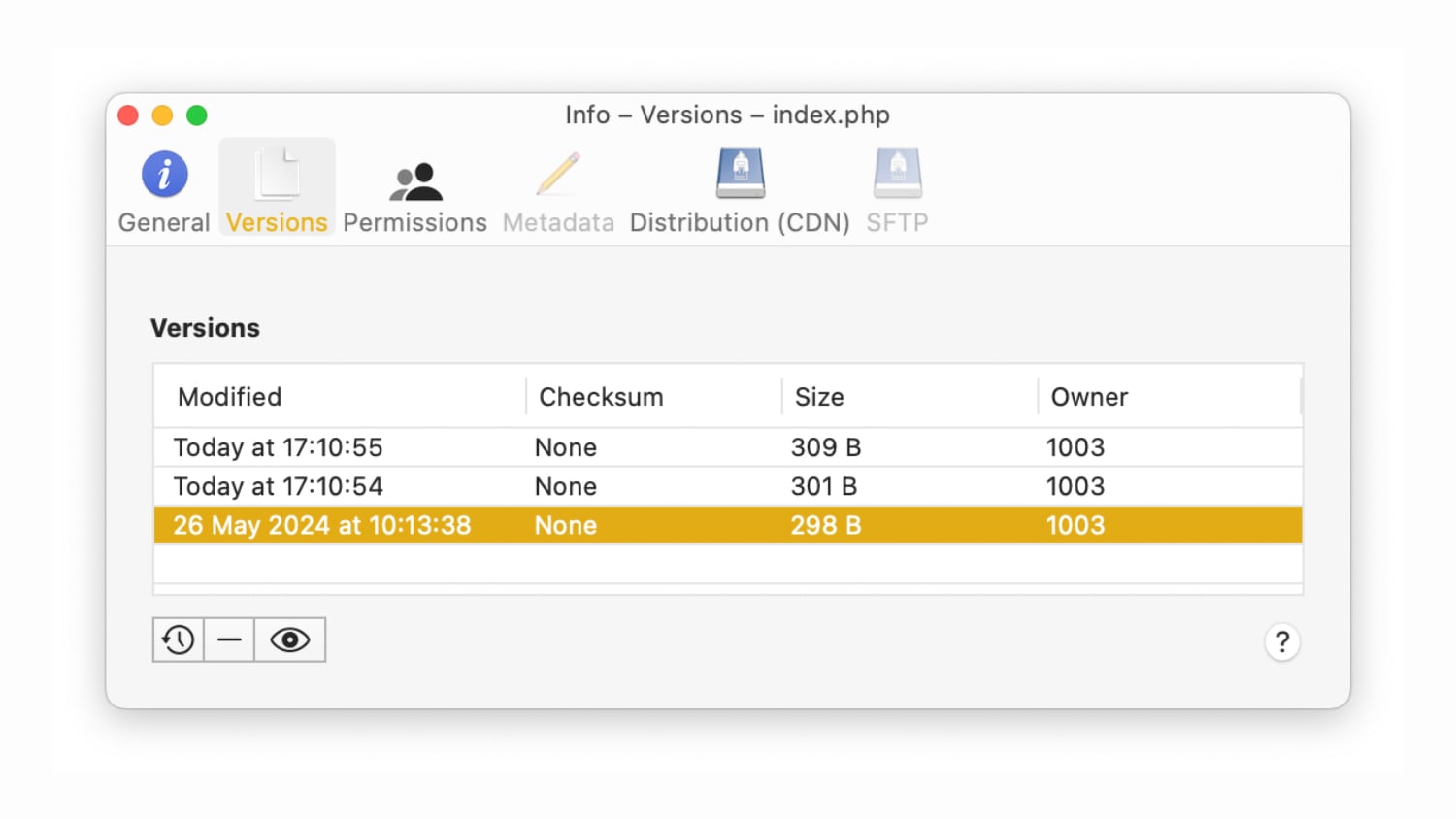Click the Size column header
Image resolution: width=1456 pixels, height=819 pixels.
(x=819, y=397)
